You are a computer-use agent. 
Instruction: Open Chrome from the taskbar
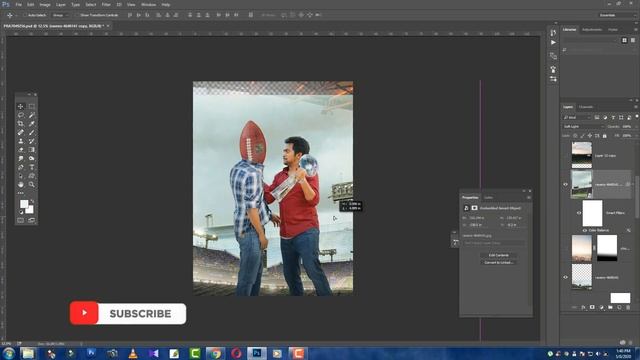pos(216,353)
